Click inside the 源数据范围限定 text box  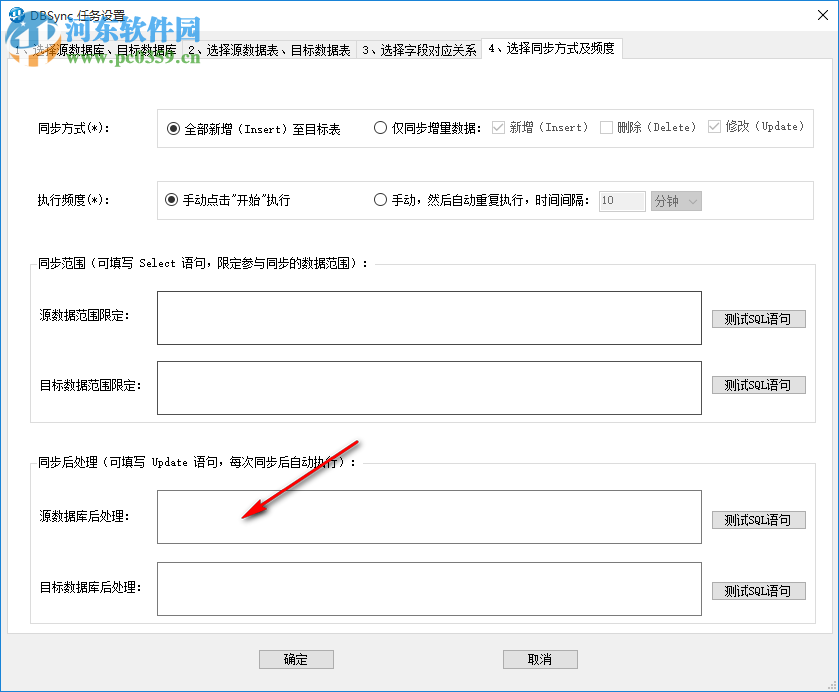428,318
